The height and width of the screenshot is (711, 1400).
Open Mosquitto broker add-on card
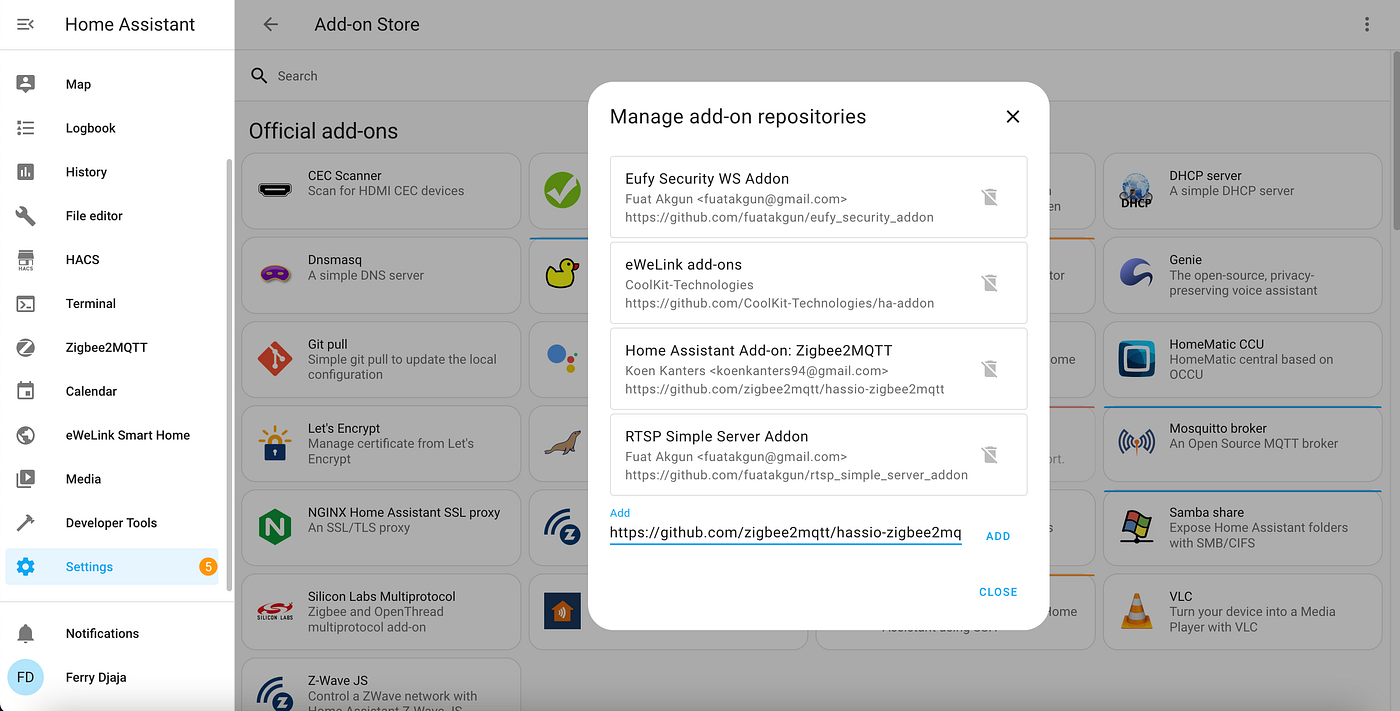click(x=1243, y=444)
